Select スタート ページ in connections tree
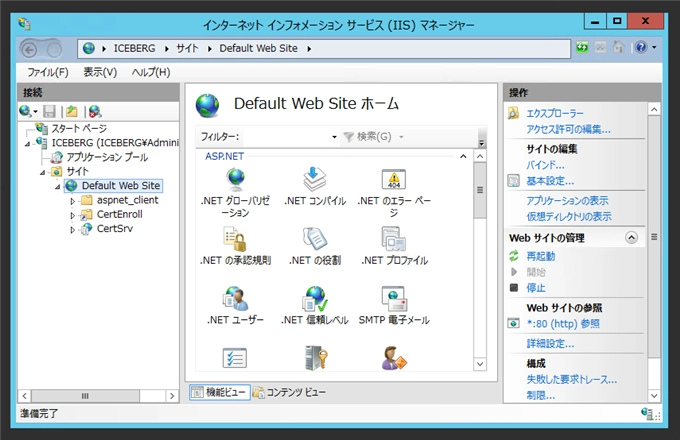Viewport: 680px width, 440px height. [79, 128]
